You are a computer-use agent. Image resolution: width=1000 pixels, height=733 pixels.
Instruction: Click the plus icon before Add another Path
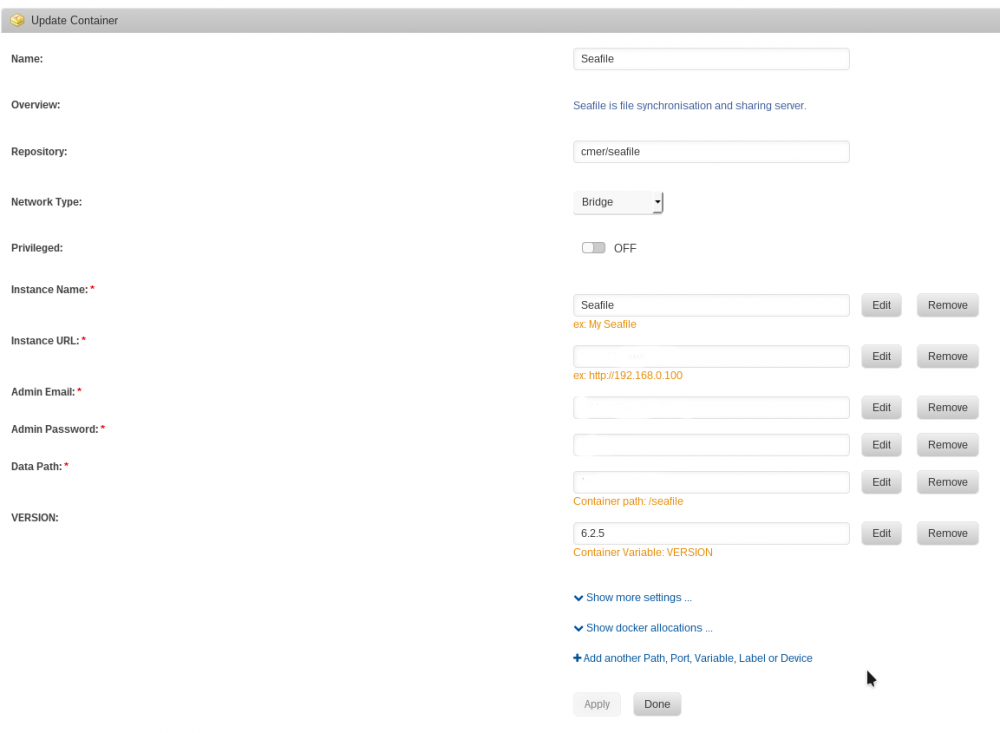point(577,658)
